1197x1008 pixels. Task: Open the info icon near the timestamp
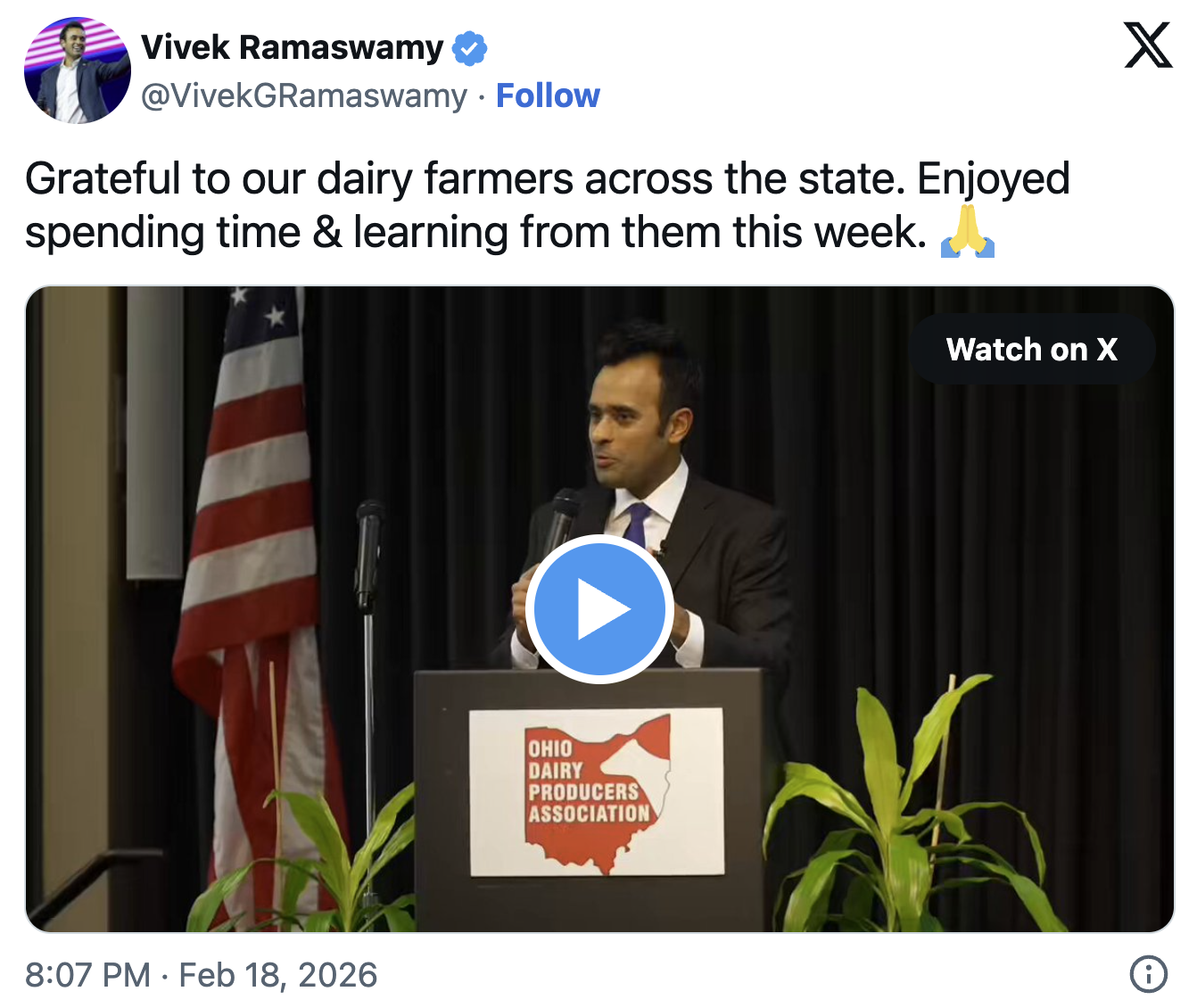click(1150, 976)
